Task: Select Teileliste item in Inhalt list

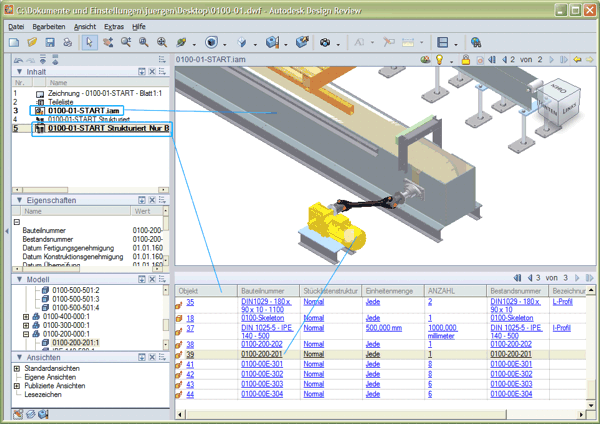Action: 60,102
